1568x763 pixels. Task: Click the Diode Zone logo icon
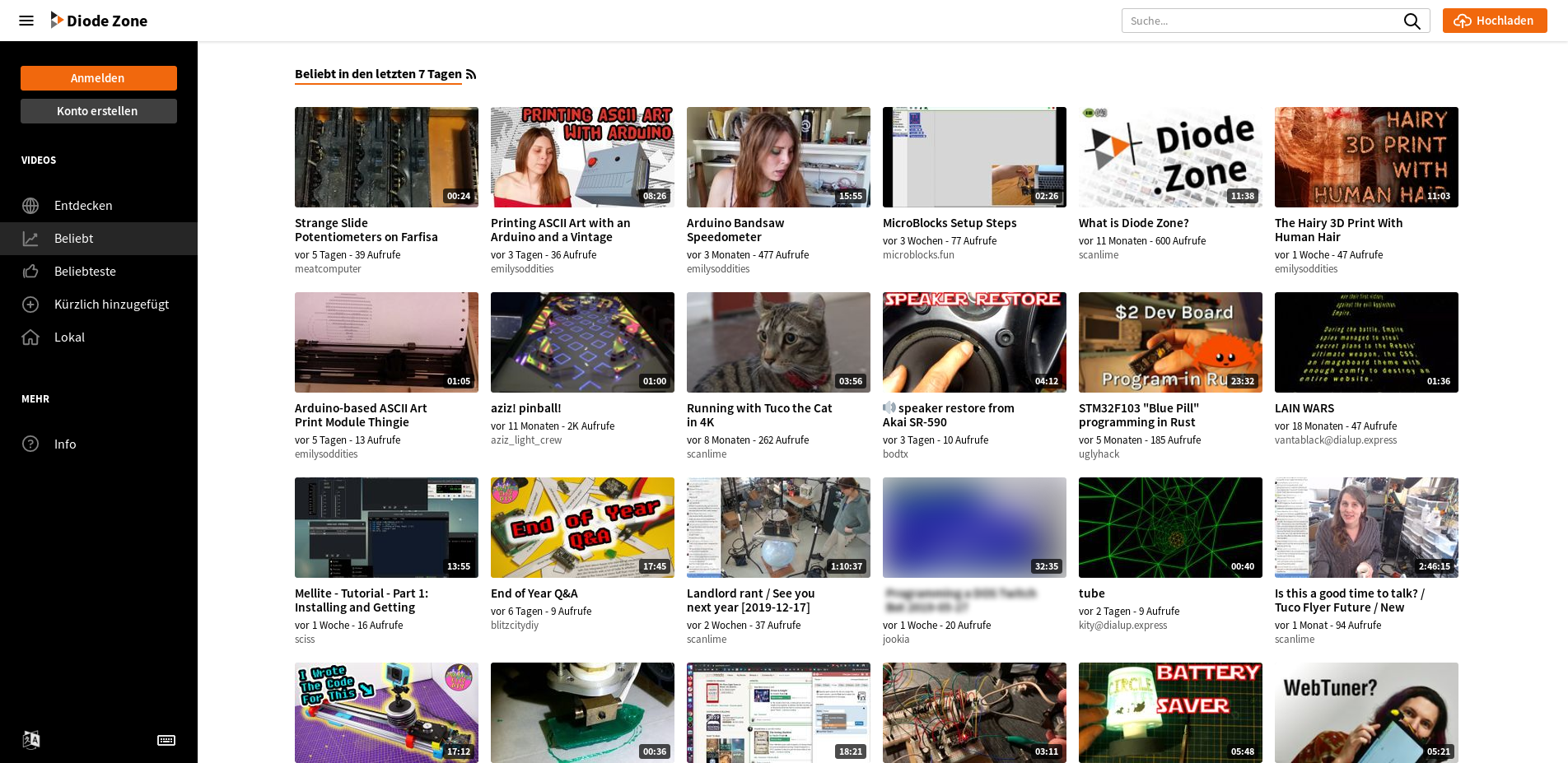[56, 20]
